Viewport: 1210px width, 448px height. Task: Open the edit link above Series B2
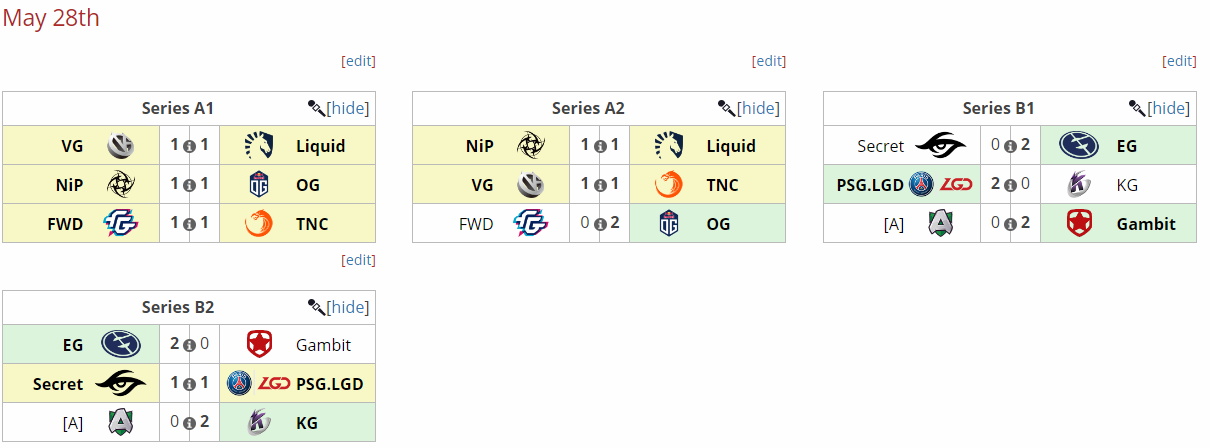click(x=358, y=260)
